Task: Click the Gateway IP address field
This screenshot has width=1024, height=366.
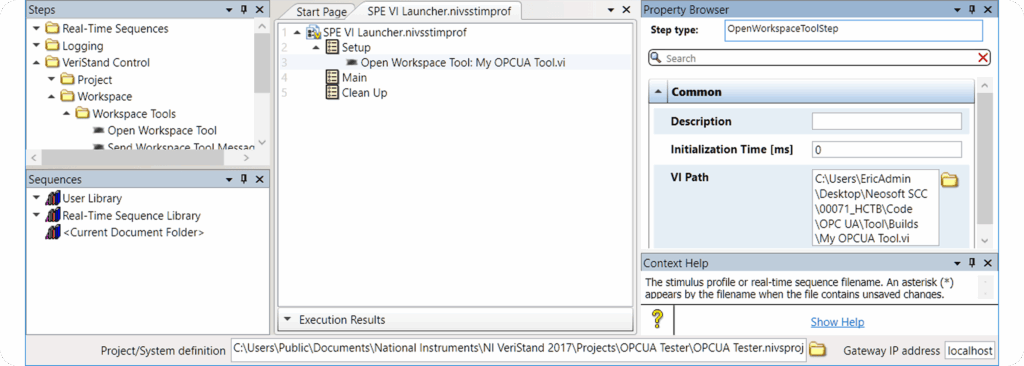Action: (x=970, y=350)
